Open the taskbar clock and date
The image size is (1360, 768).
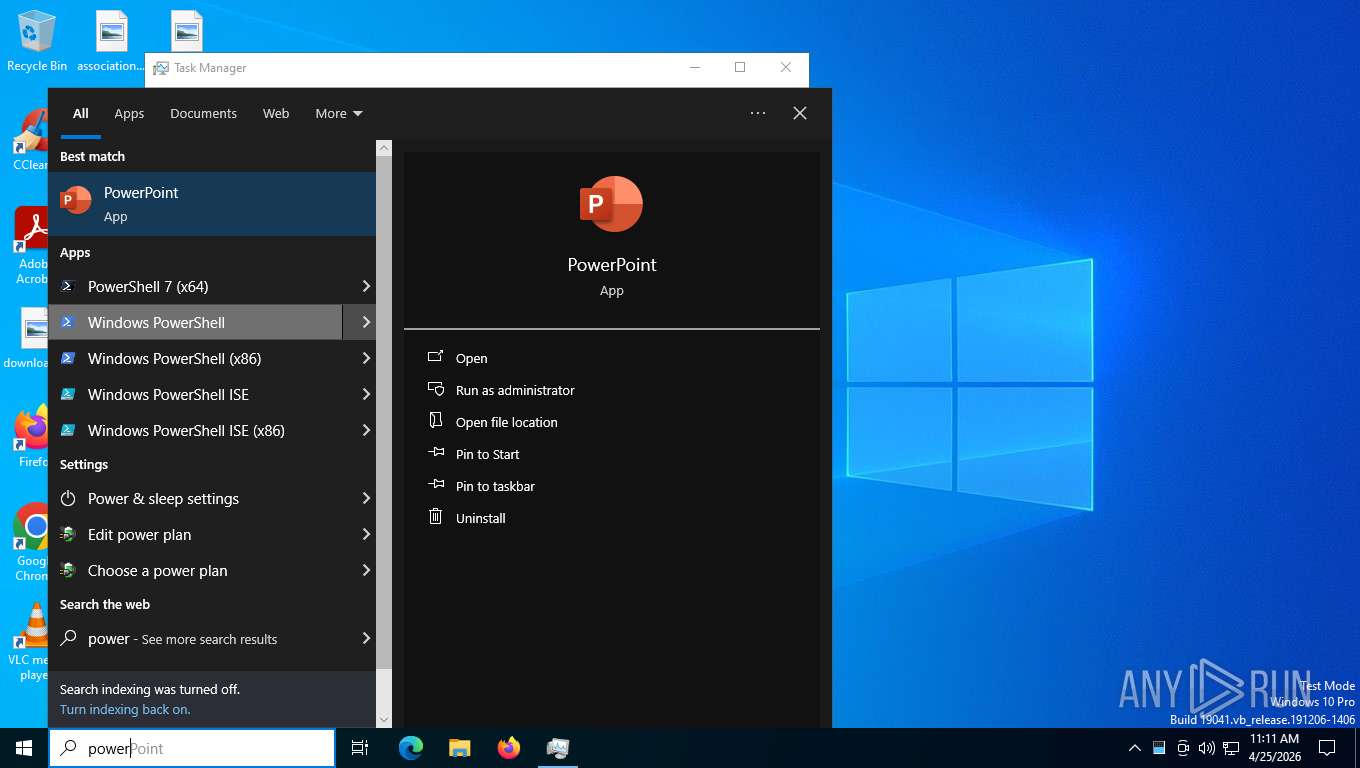(1275, 748)
